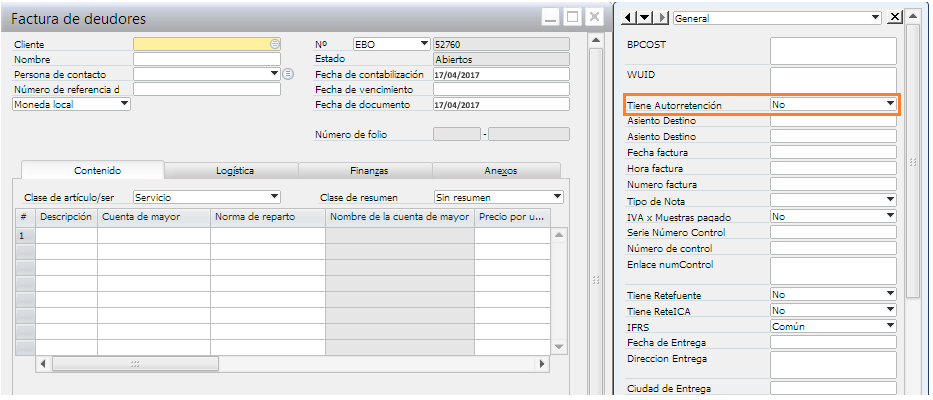
Task: Open the Tiene Autorretención dropdown
Action: pos(889,104)
